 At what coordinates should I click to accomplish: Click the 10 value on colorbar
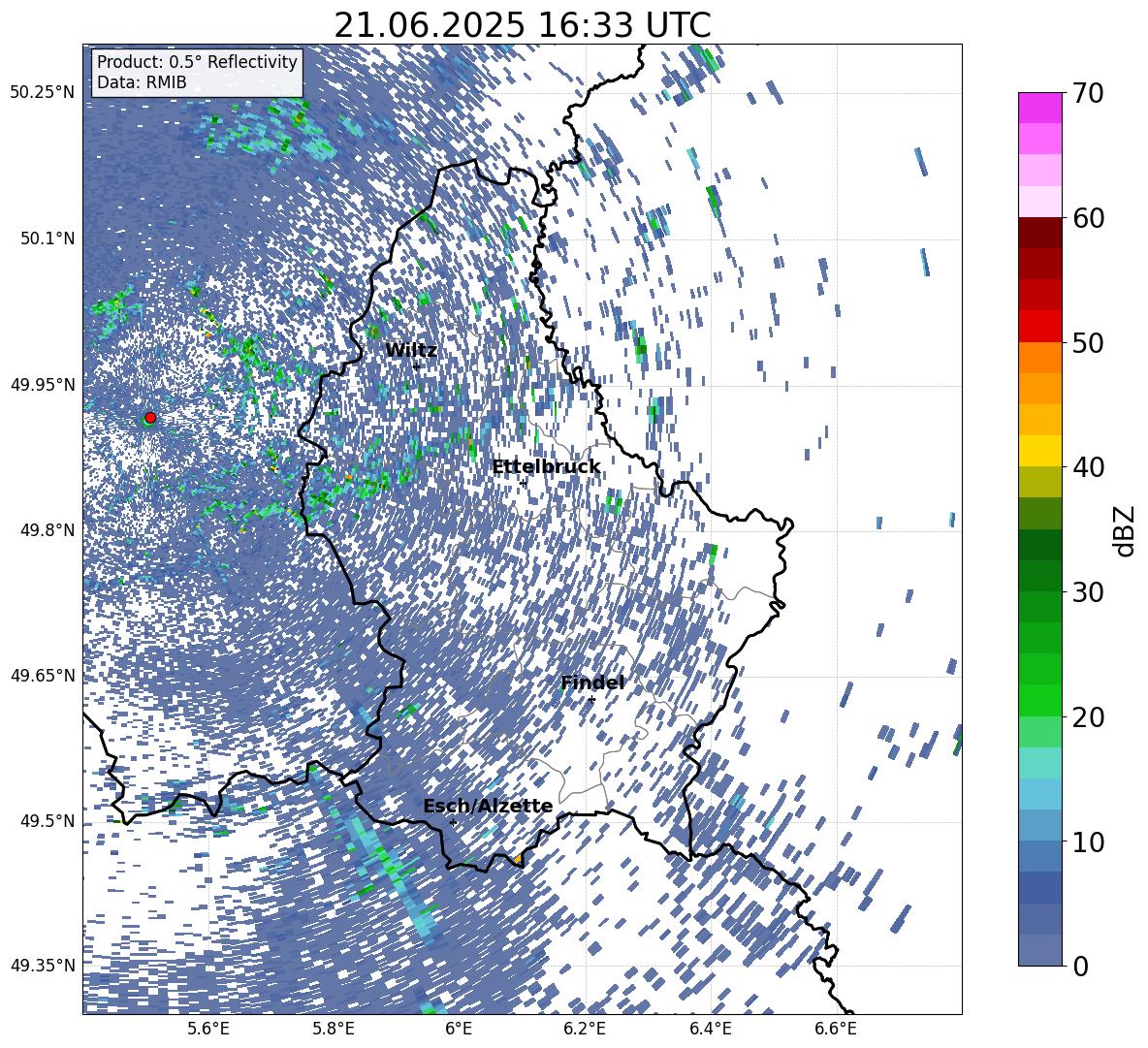tap(1088, 842)
